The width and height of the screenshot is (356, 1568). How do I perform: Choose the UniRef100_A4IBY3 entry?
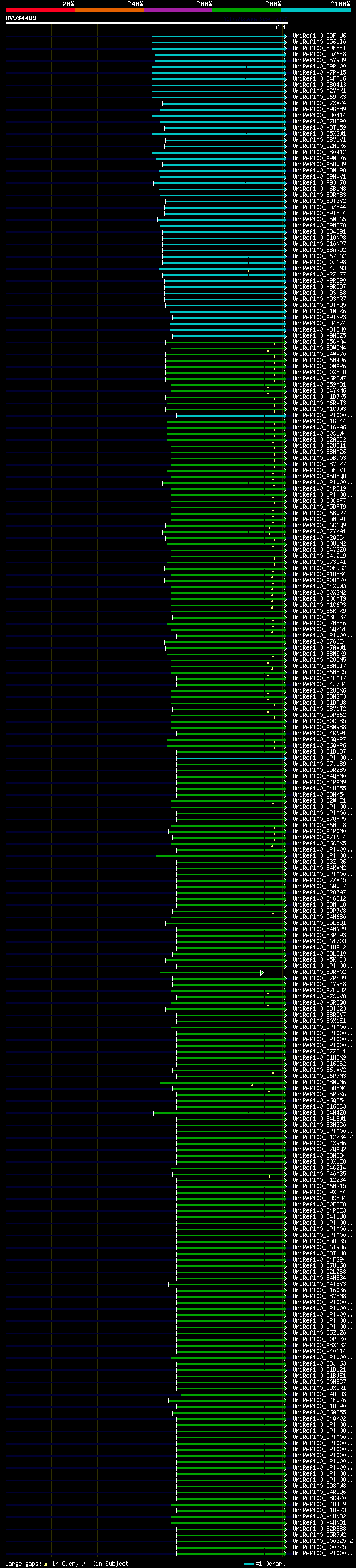[x=319, y=1284]
